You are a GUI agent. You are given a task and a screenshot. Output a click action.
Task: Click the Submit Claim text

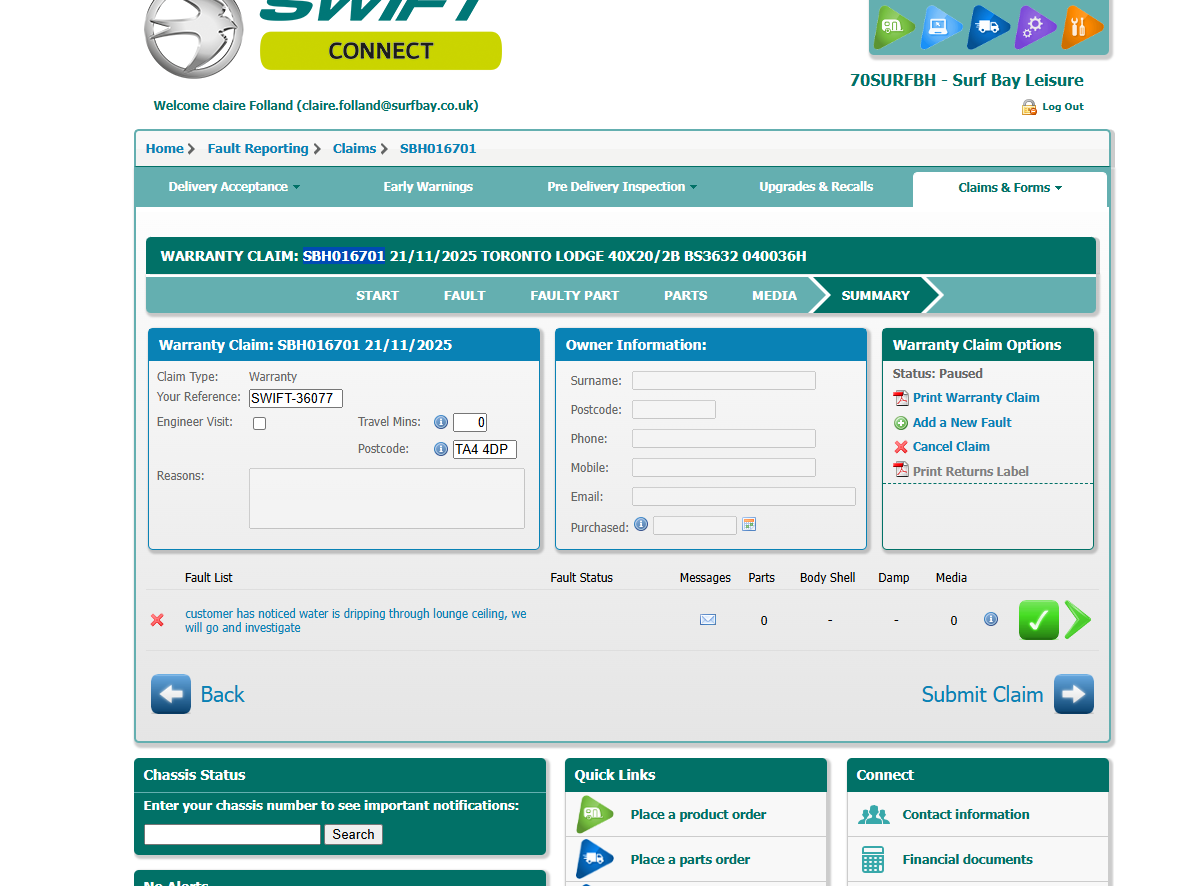click(982, 695)
